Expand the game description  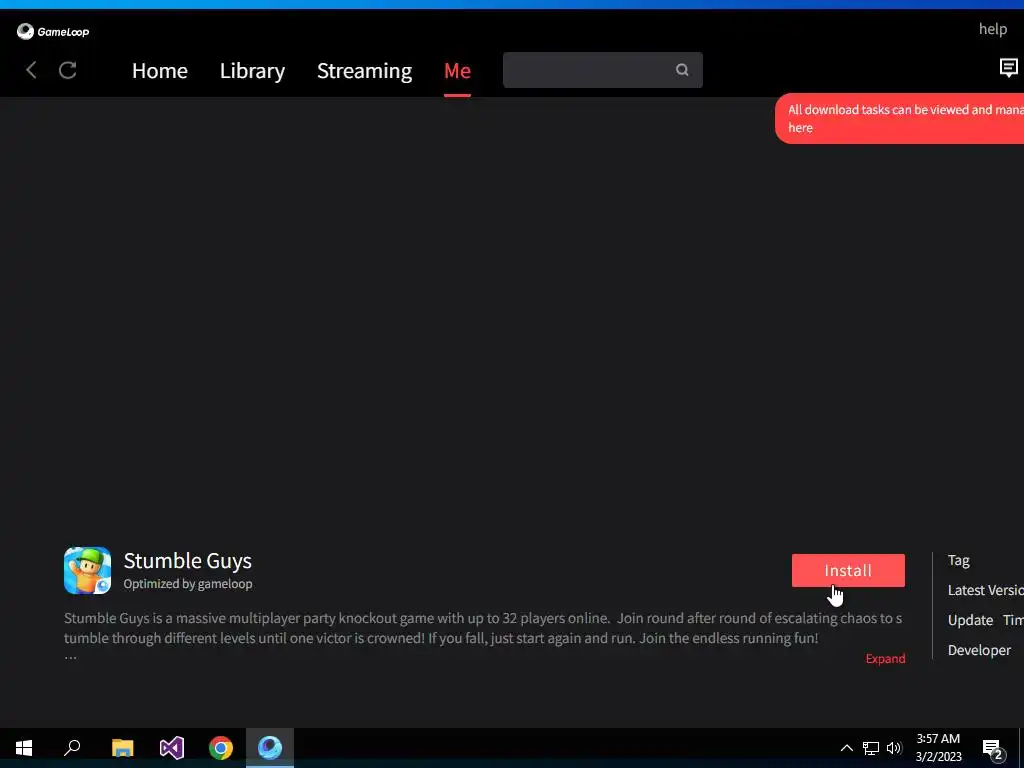[x=886, y=658]
